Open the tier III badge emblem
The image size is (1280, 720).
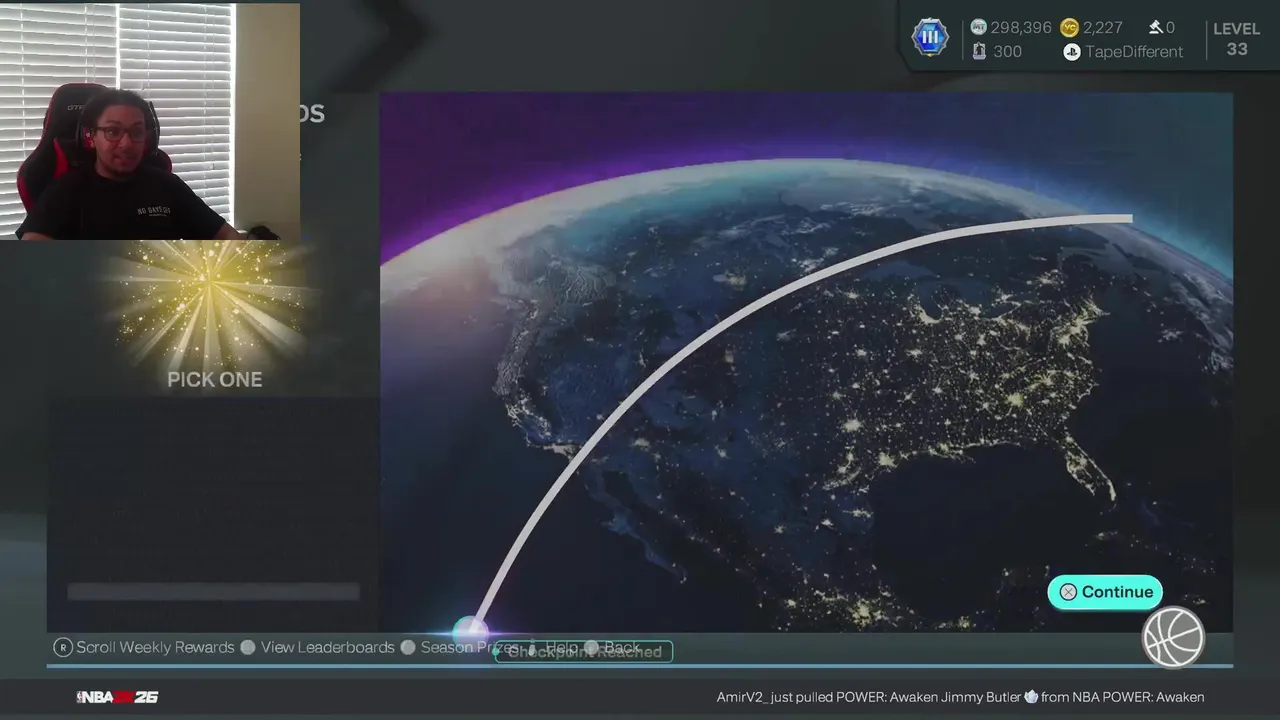tap(930, 38)
